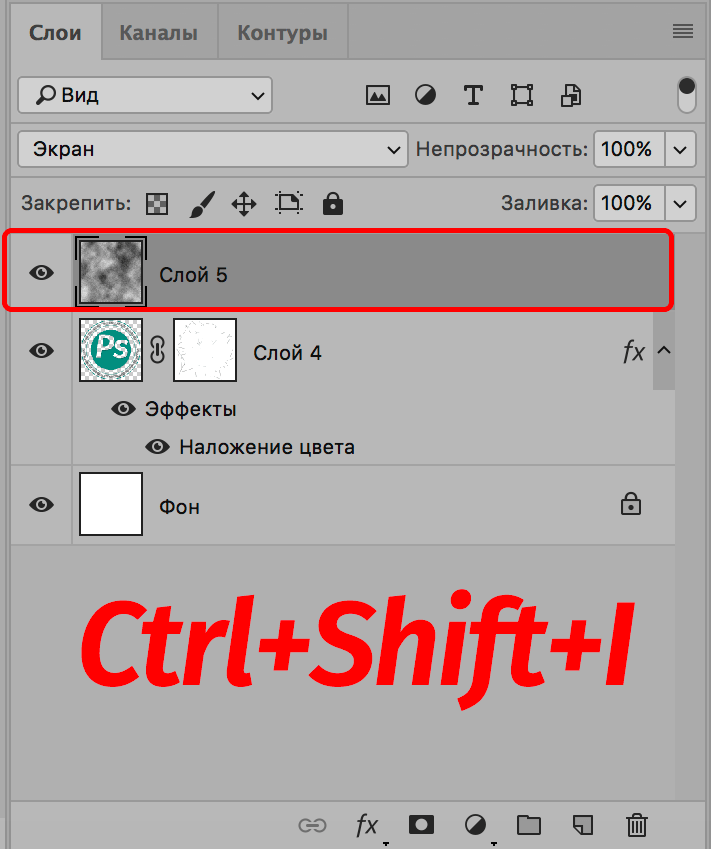Click the Заливка value field
This screenshot has width=711, height=849.
[x=629, y=203]
